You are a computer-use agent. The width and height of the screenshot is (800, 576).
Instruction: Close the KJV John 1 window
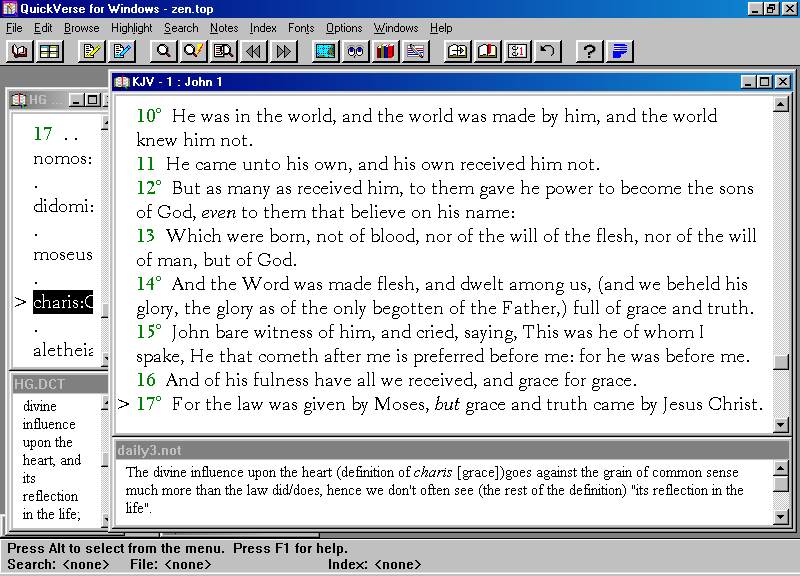coord(783,82)
